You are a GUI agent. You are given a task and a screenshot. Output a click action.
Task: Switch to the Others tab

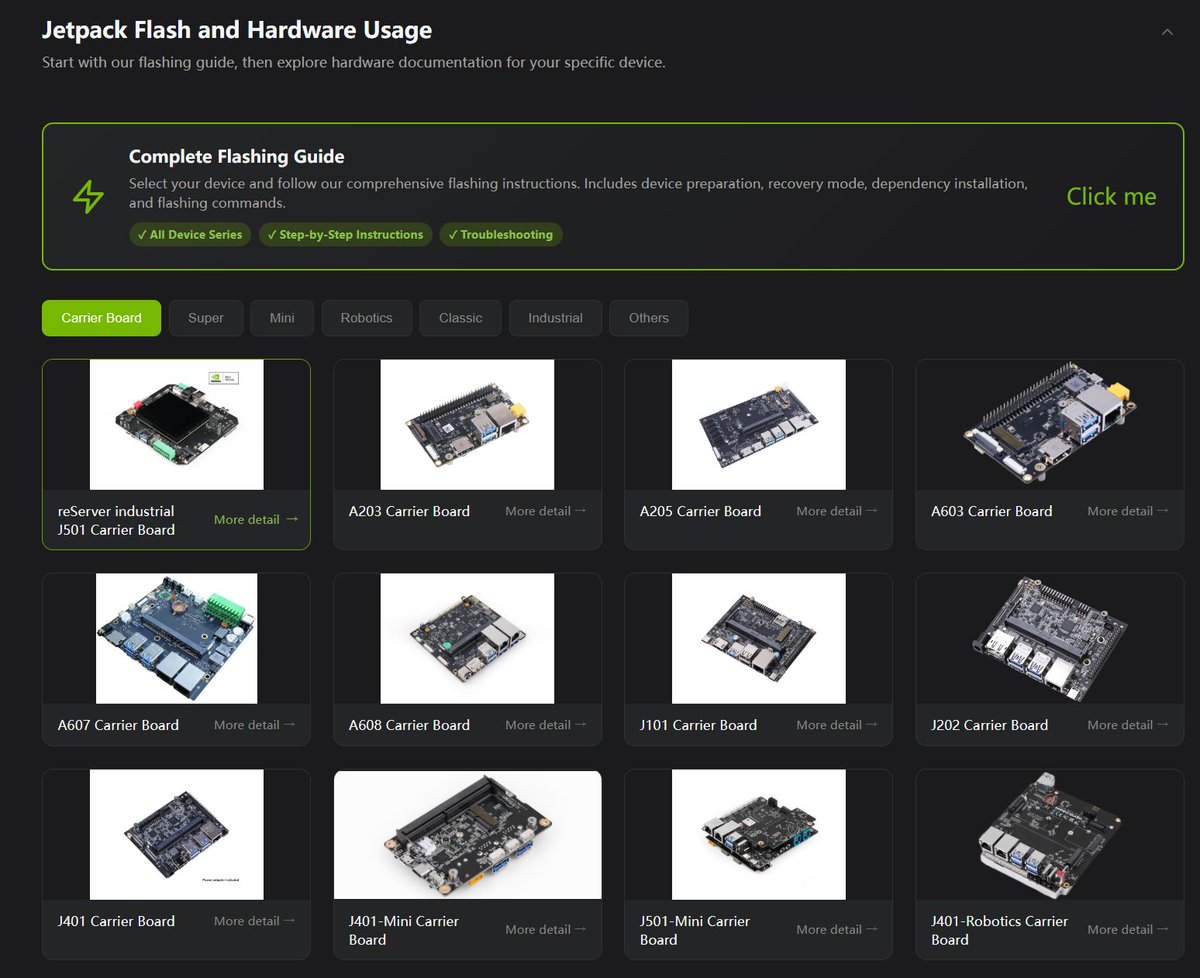click(648, 318)
